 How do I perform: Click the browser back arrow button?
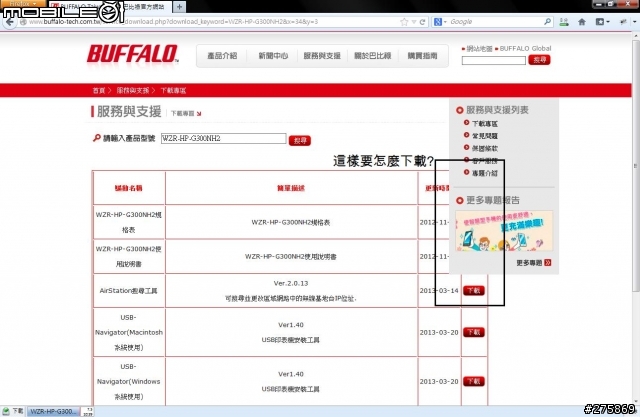pos(9,22)
